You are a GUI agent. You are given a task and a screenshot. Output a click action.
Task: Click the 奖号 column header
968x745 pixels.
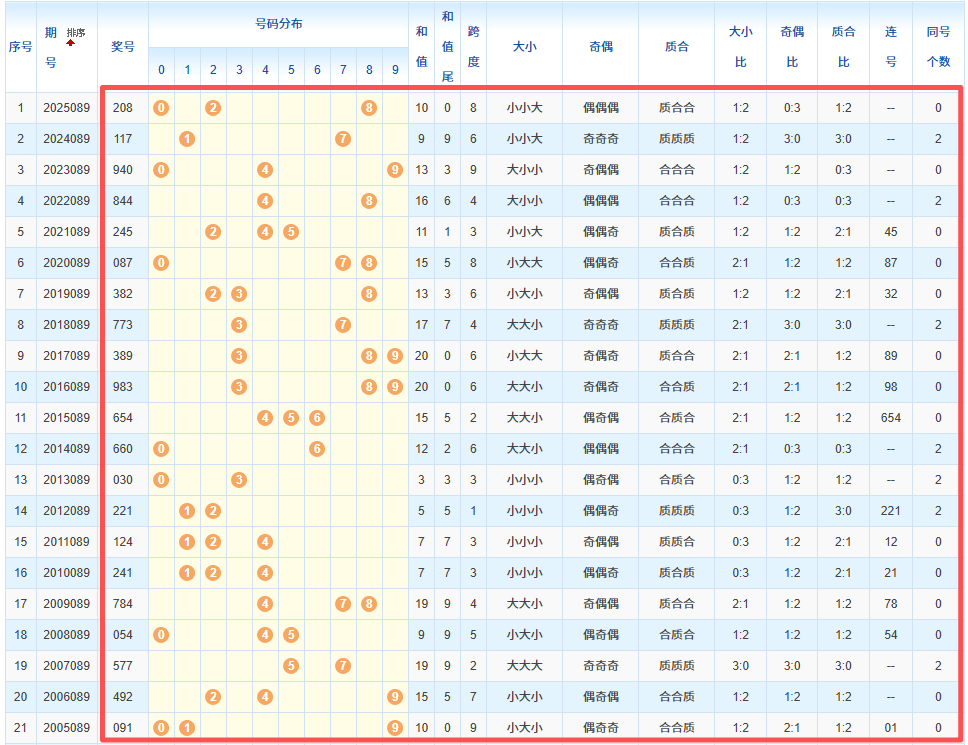(123, 46)
